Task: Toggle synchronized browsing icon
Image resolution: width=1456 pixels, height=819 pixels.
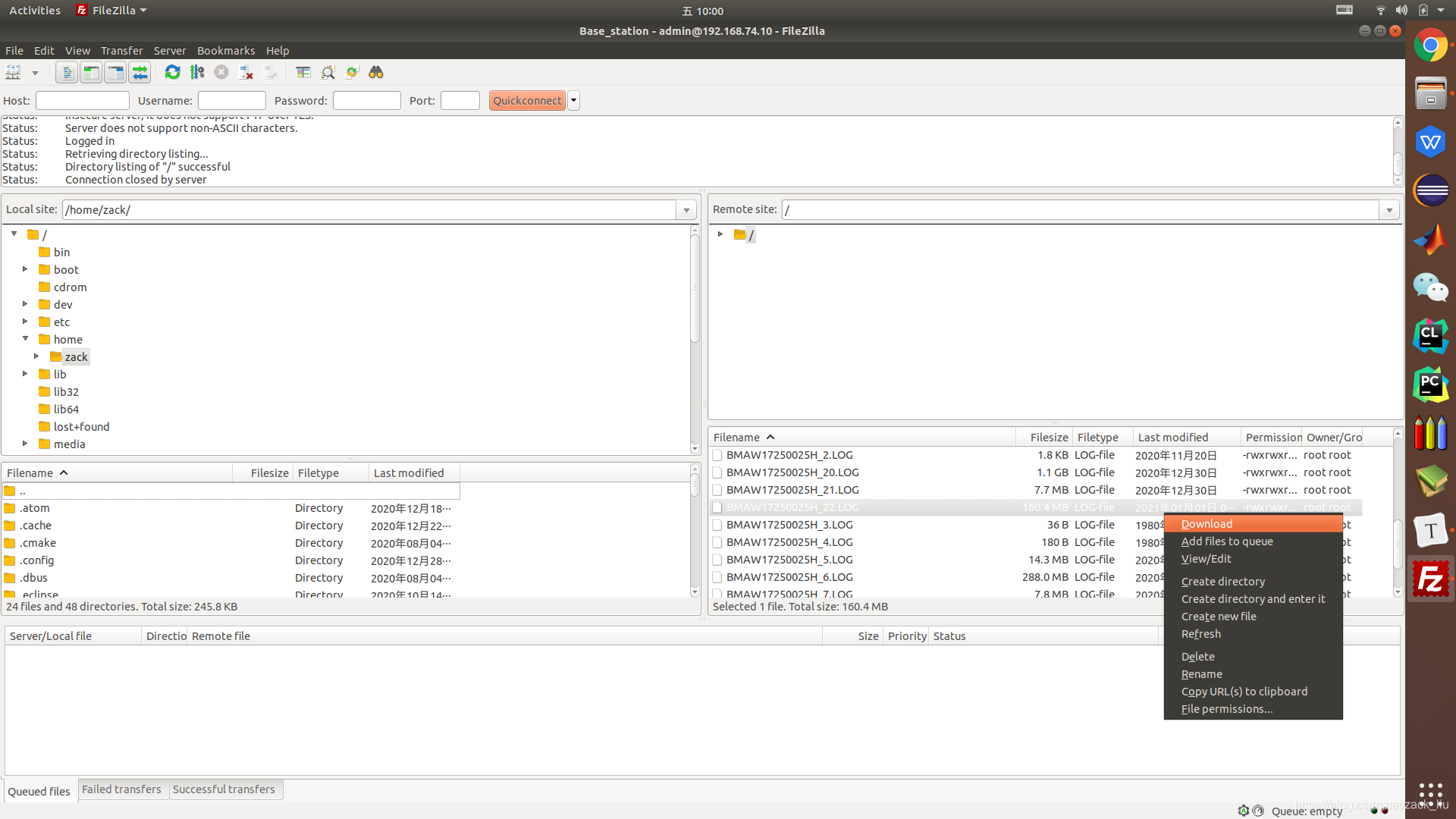Action: pyautogui.click(x=352, y=73)
